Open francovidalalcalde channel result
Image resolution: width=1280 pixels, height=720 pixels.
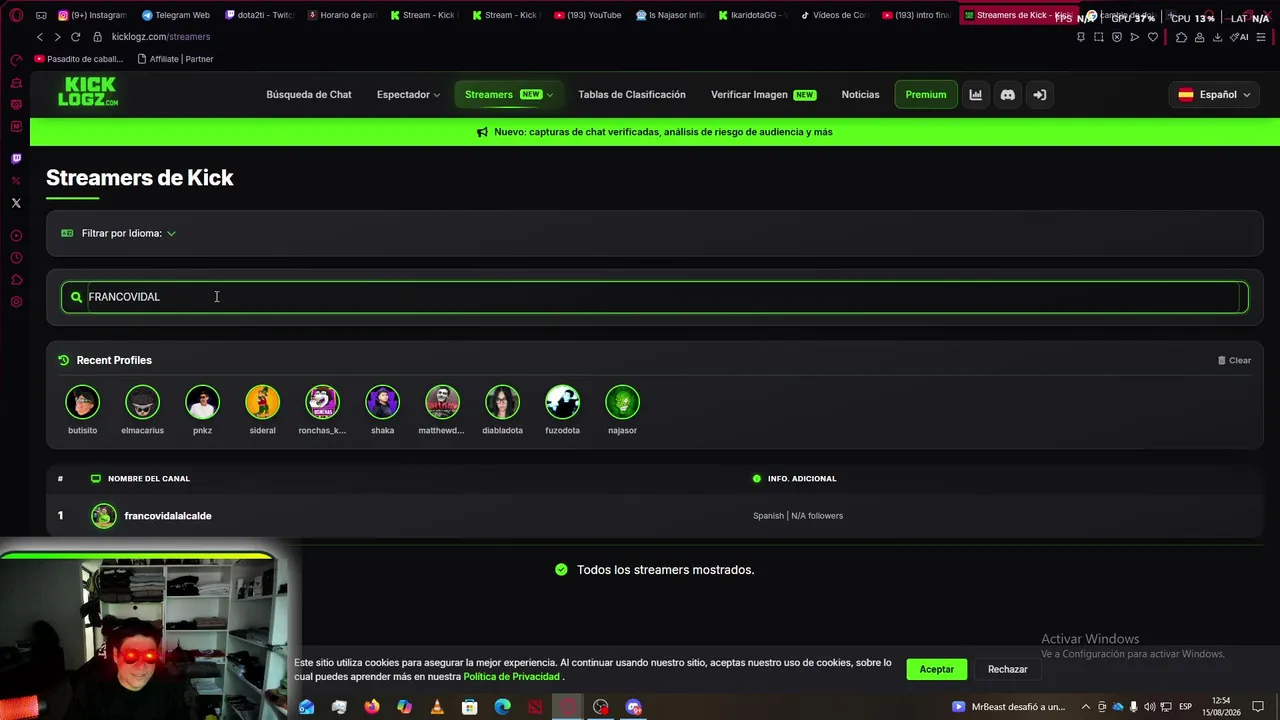pyautogui.click(x=168, y=516)
